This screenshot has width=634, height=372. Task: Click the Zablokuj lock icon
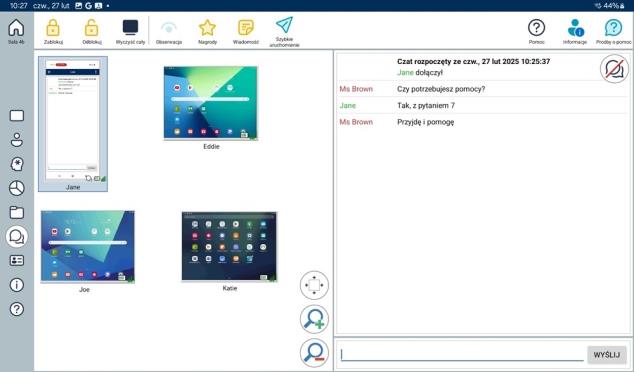click(x=53, y=28)
